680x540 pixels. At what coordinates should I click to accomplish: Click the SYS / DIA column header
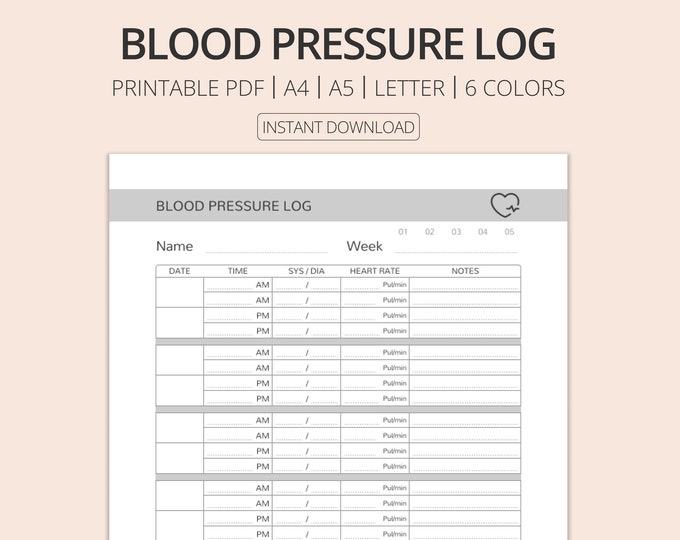pos(306,271)
